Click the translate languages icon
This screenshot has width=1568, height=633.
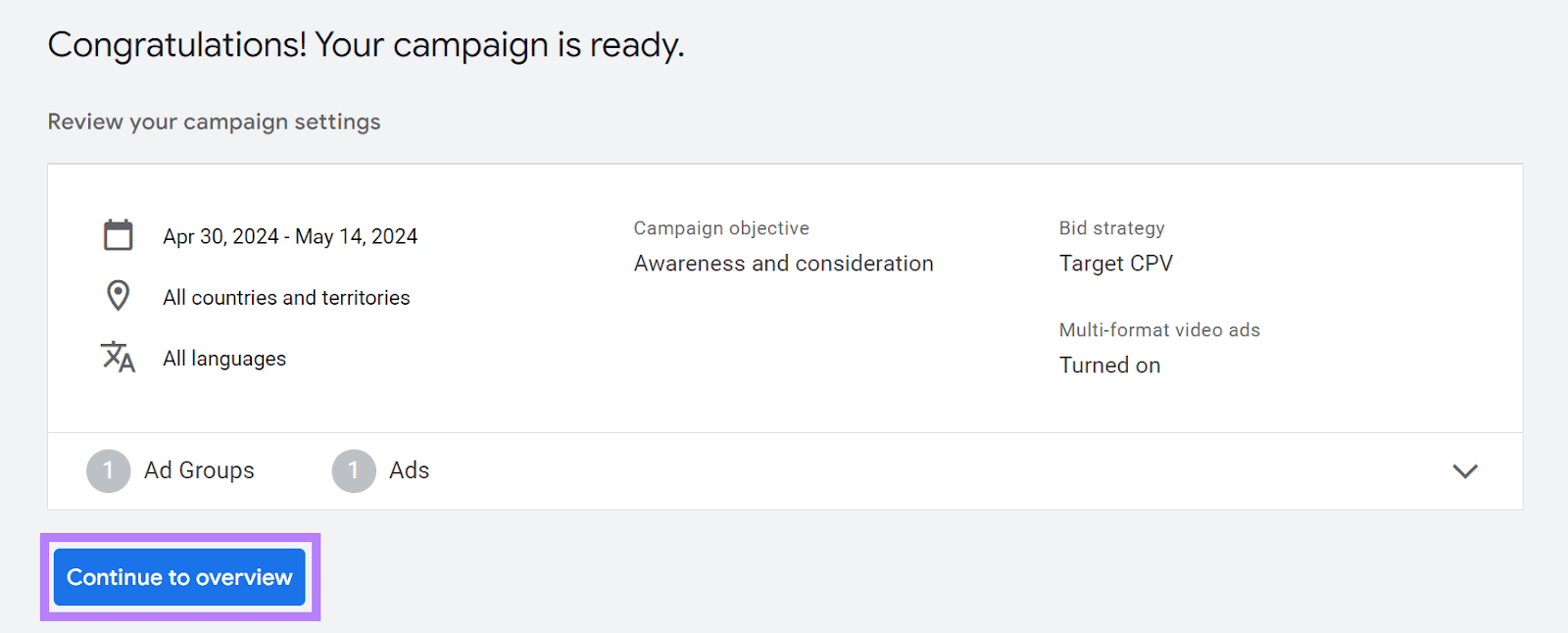(x=118, y=359)
